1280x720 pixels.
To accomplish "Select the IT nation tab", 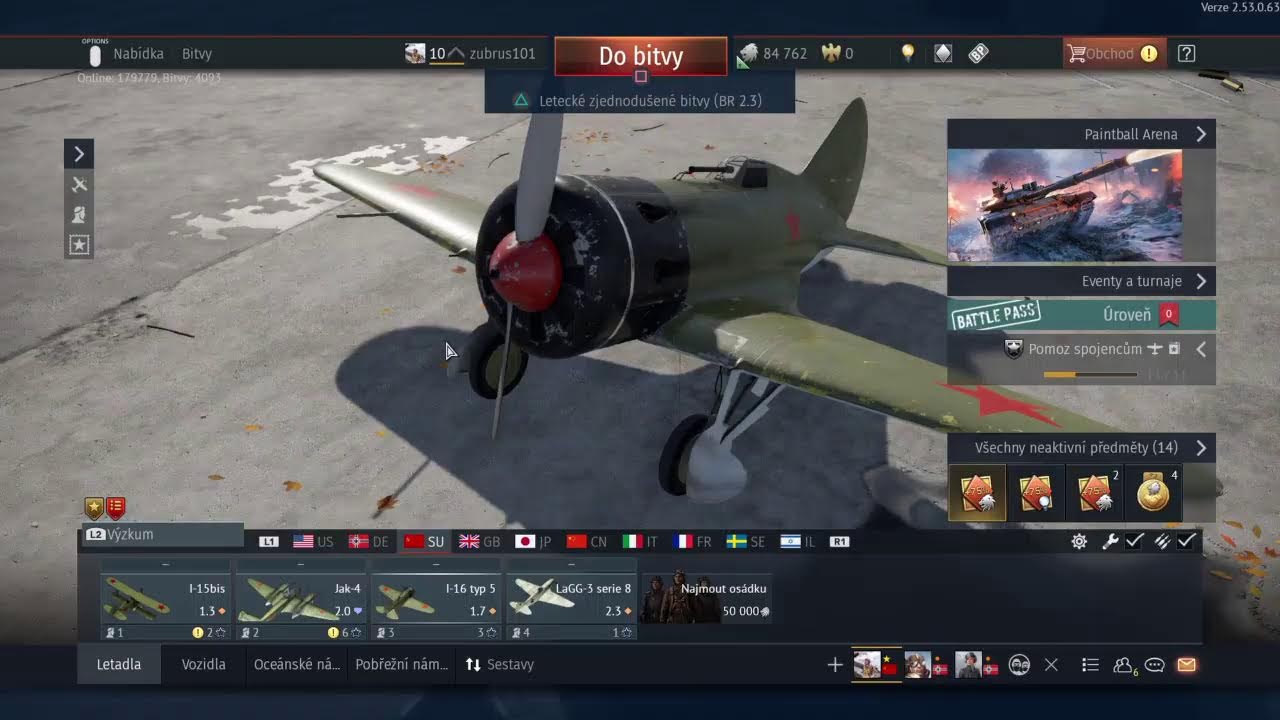I will (640, 541).
